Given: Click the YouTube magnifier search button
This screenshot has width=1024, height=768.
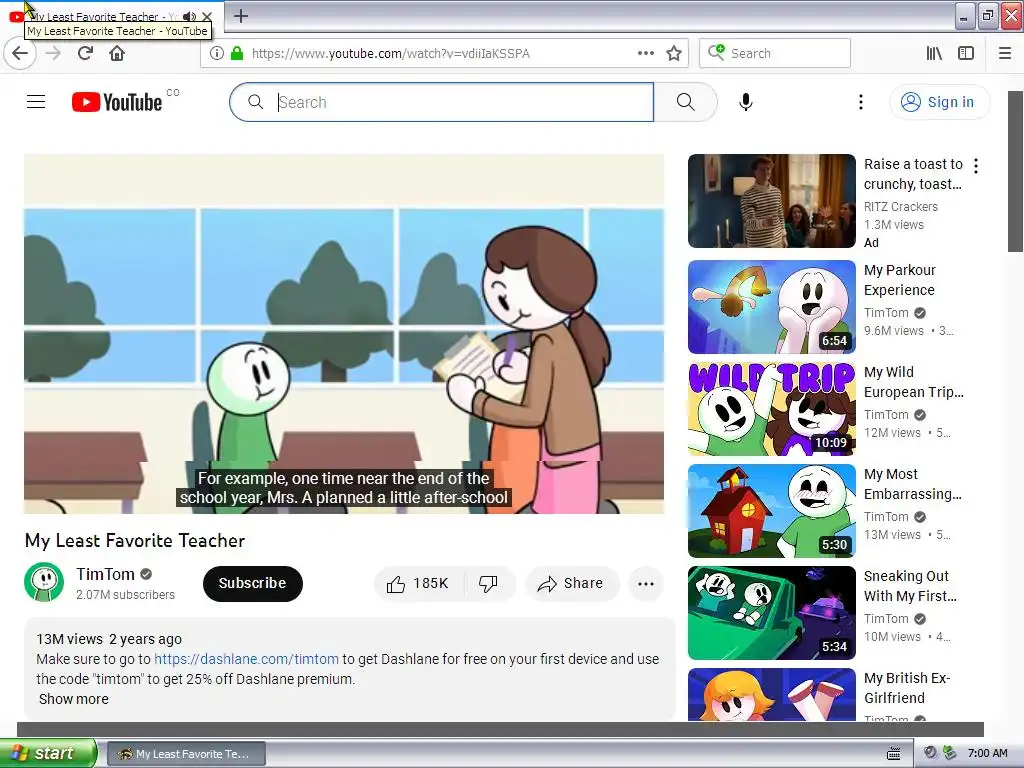Looking at the screenshot, I should click(x=686, y=102).
